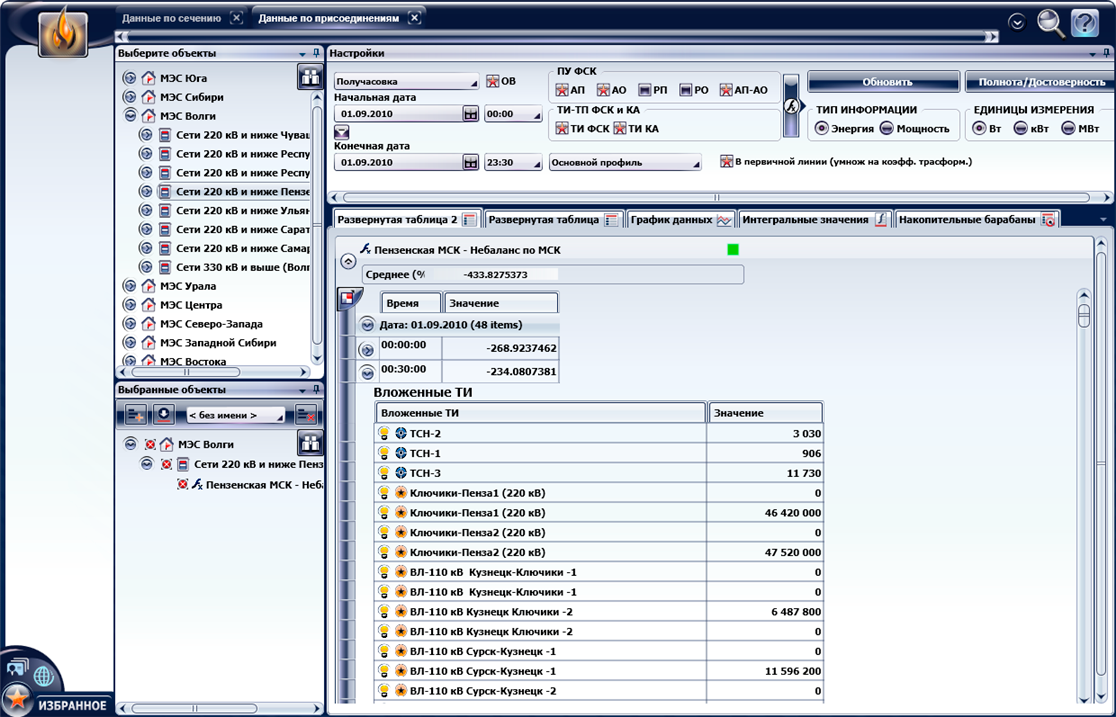Click the globe icon in bottom-left corner

pos(43,675)
